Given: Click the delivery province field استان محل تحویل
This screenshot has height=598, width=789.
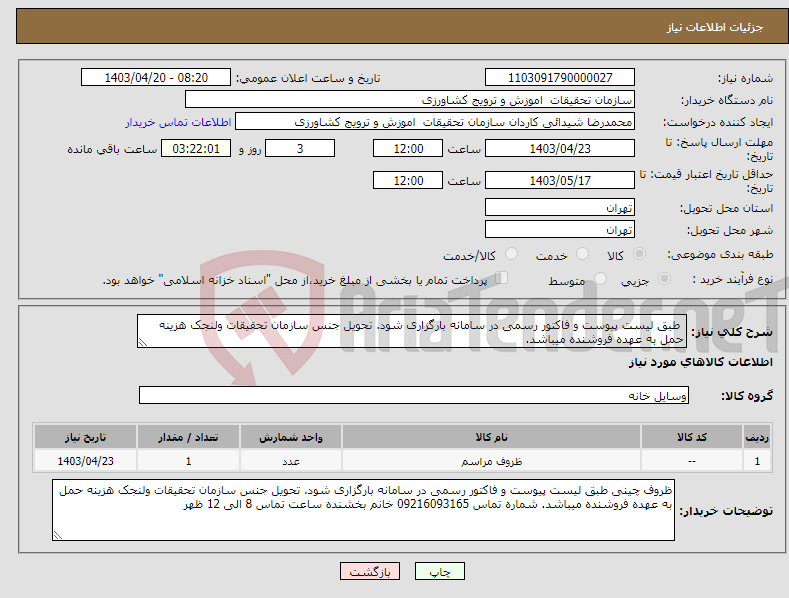Looking at the screenshot, I should 560,207.
